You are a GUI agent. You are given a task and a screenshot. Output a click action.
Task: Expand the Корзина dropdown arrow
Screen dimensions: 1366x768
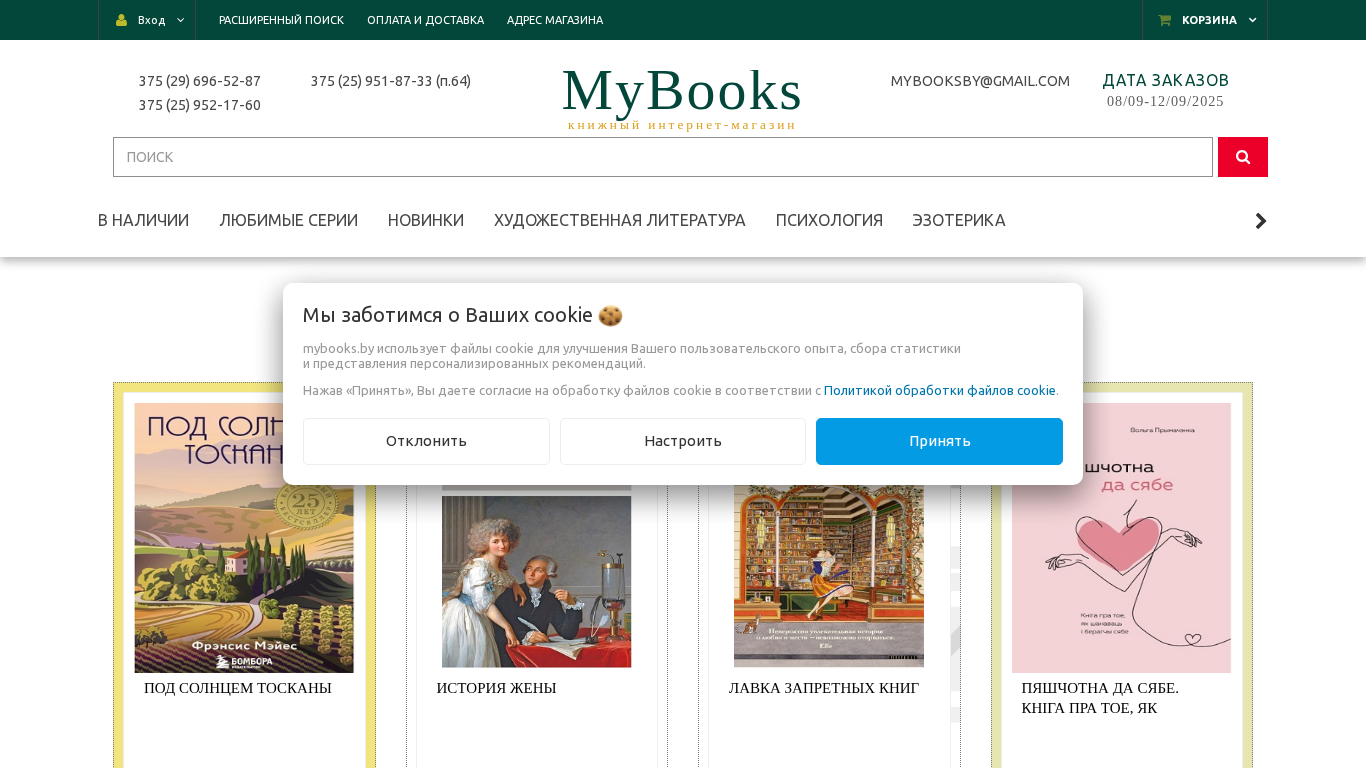[1253, 20]
